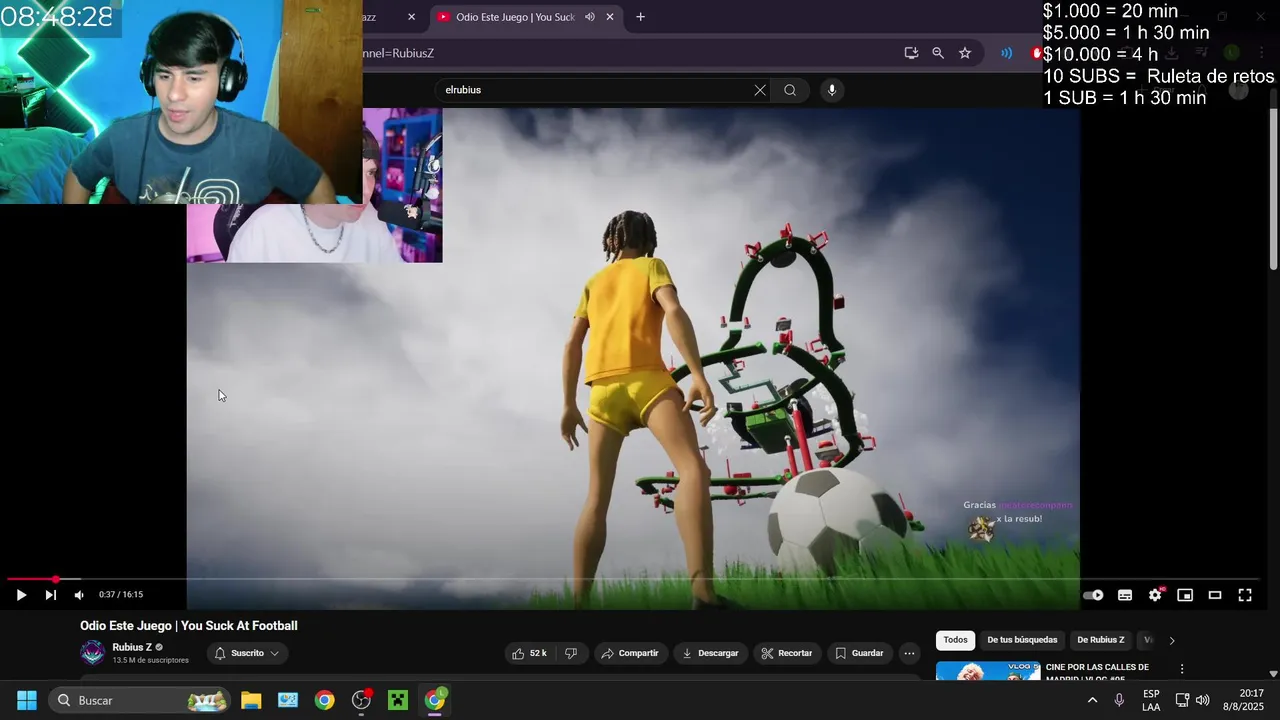This screenshot has width=1280, height=720.
Task: Open the Windows Start menu
Action: 27,700
